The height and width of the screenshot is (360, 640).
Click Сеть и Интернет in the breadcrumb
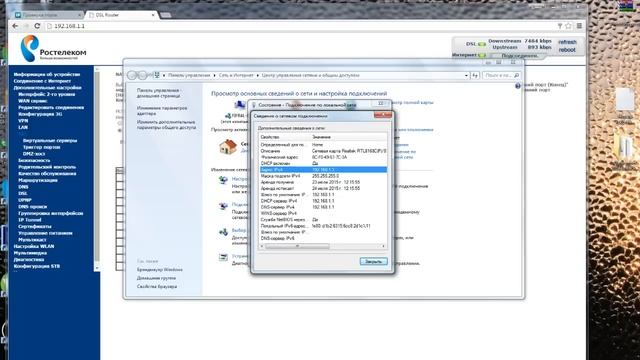[x=236, y=76]
